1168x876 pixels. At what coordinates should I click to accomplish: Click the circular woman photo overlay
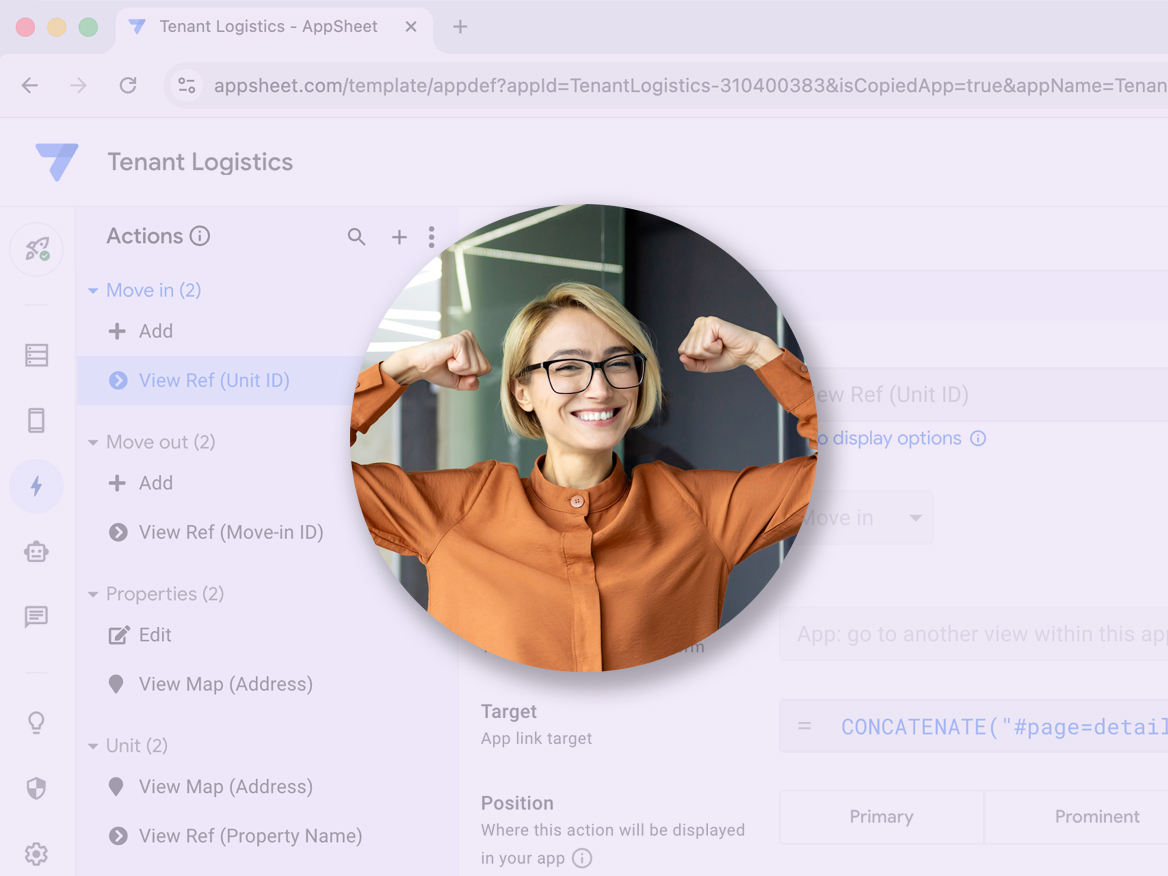click(585, 438)
